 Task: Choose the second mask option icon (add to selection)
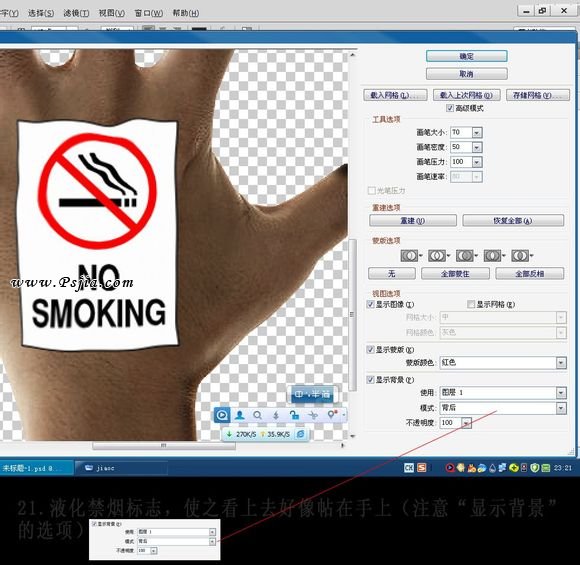(x=438, y=256)
